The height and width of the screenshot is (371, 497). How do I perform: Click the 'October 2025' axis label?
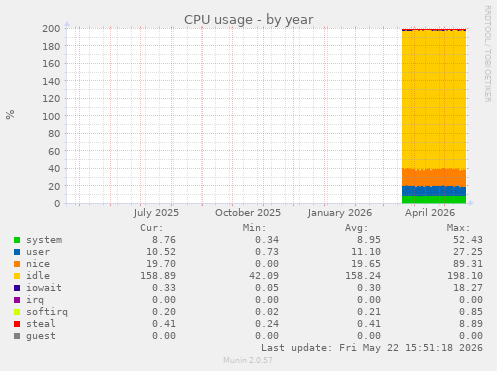click(248, 213)
